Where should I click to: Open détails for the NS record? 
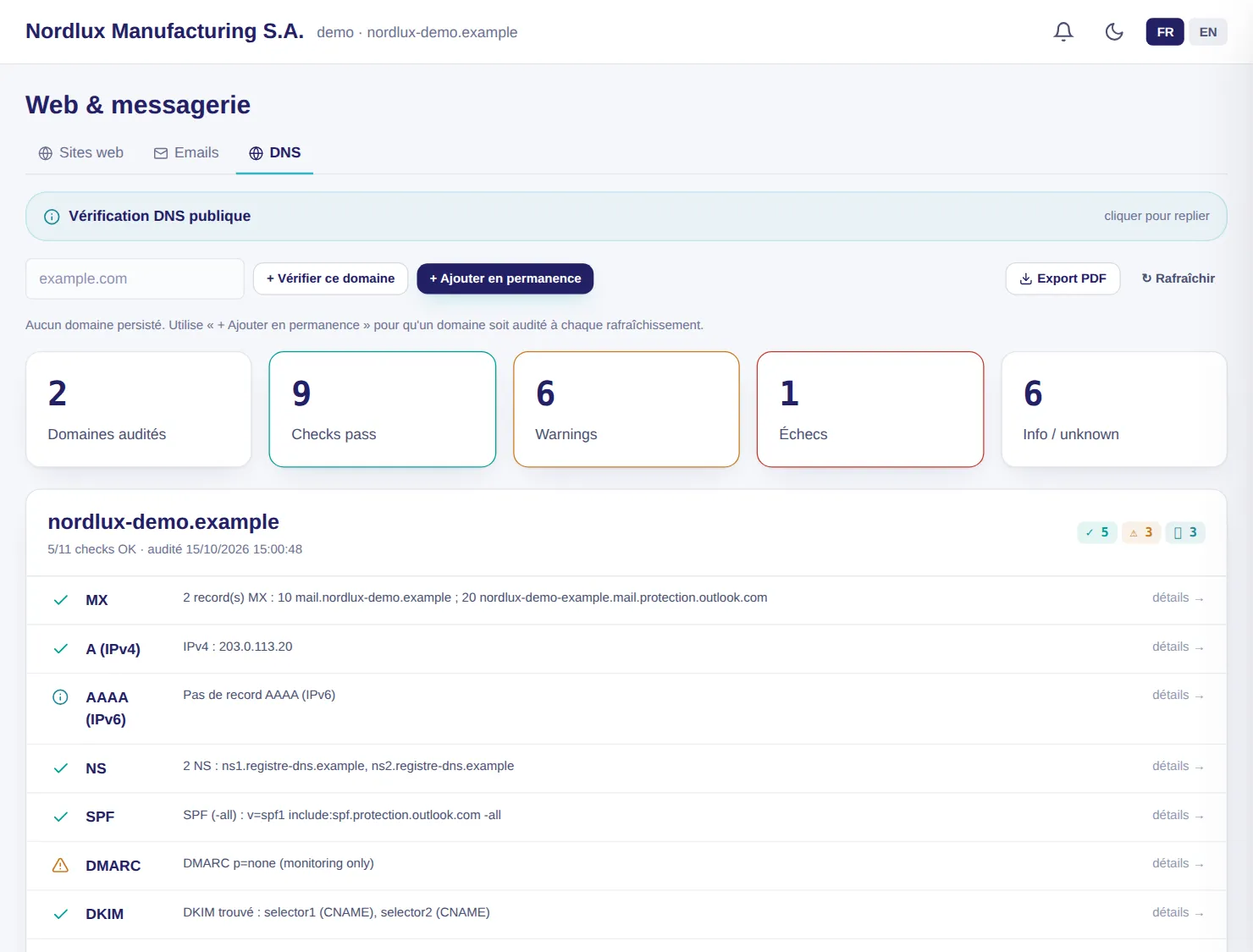click(1178, 766)
